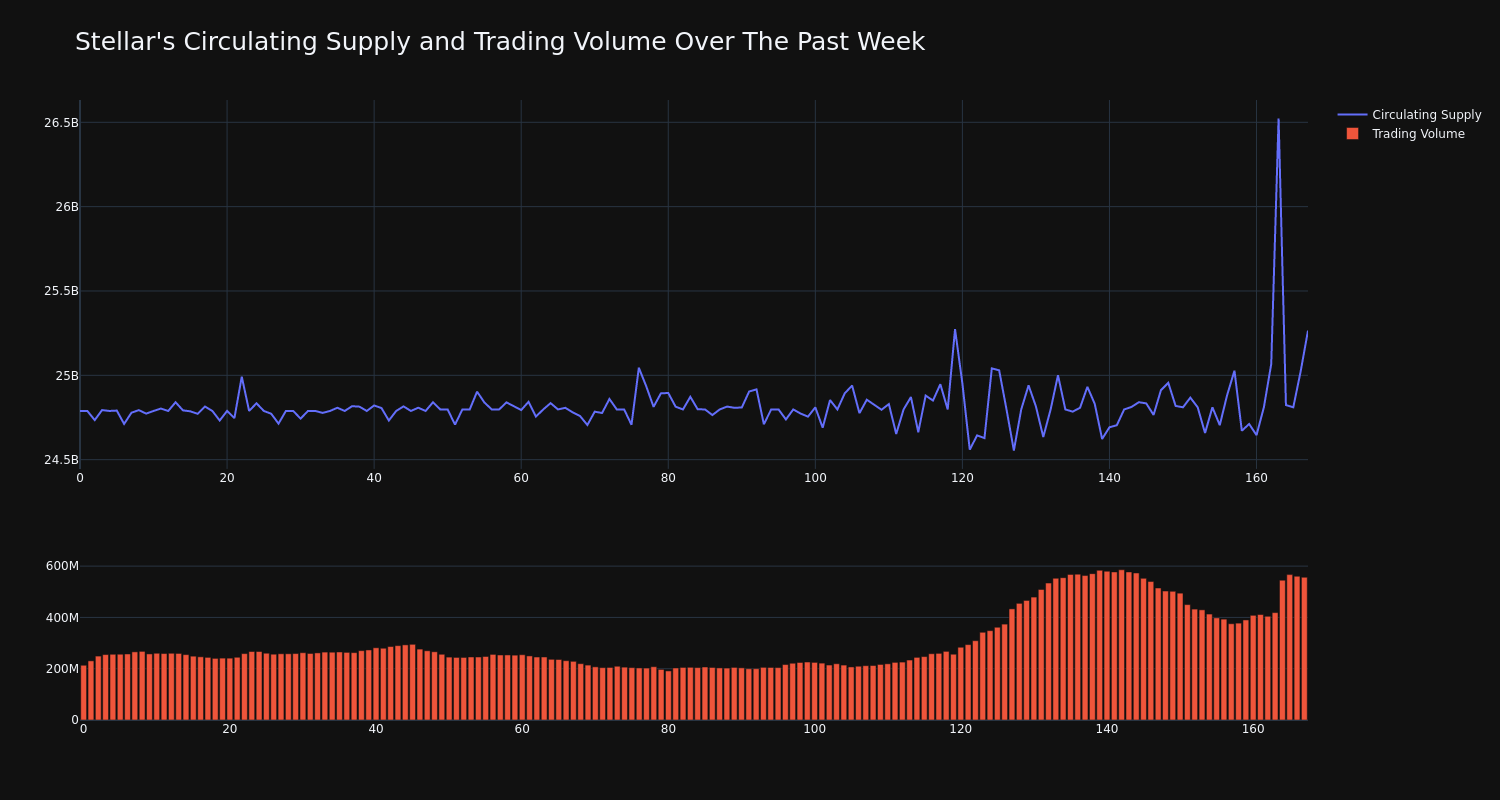
Task: Click the 24.5B y-axis label
Action: (x=61, y=460)
